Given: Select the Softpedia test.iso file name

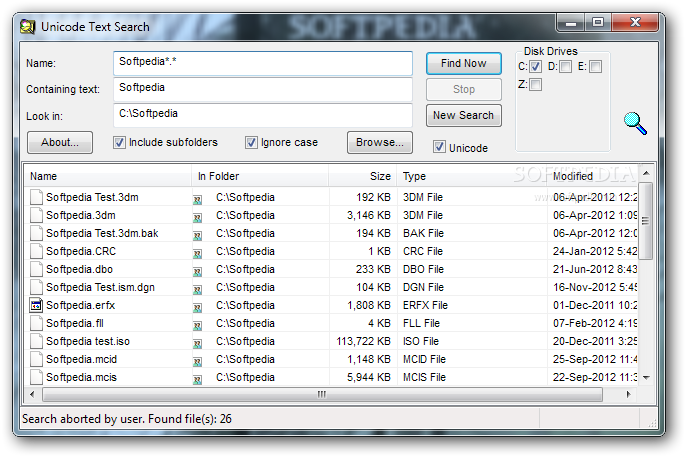Looking at the screenshot, I should pyautogui.click(x=88, y=341).
